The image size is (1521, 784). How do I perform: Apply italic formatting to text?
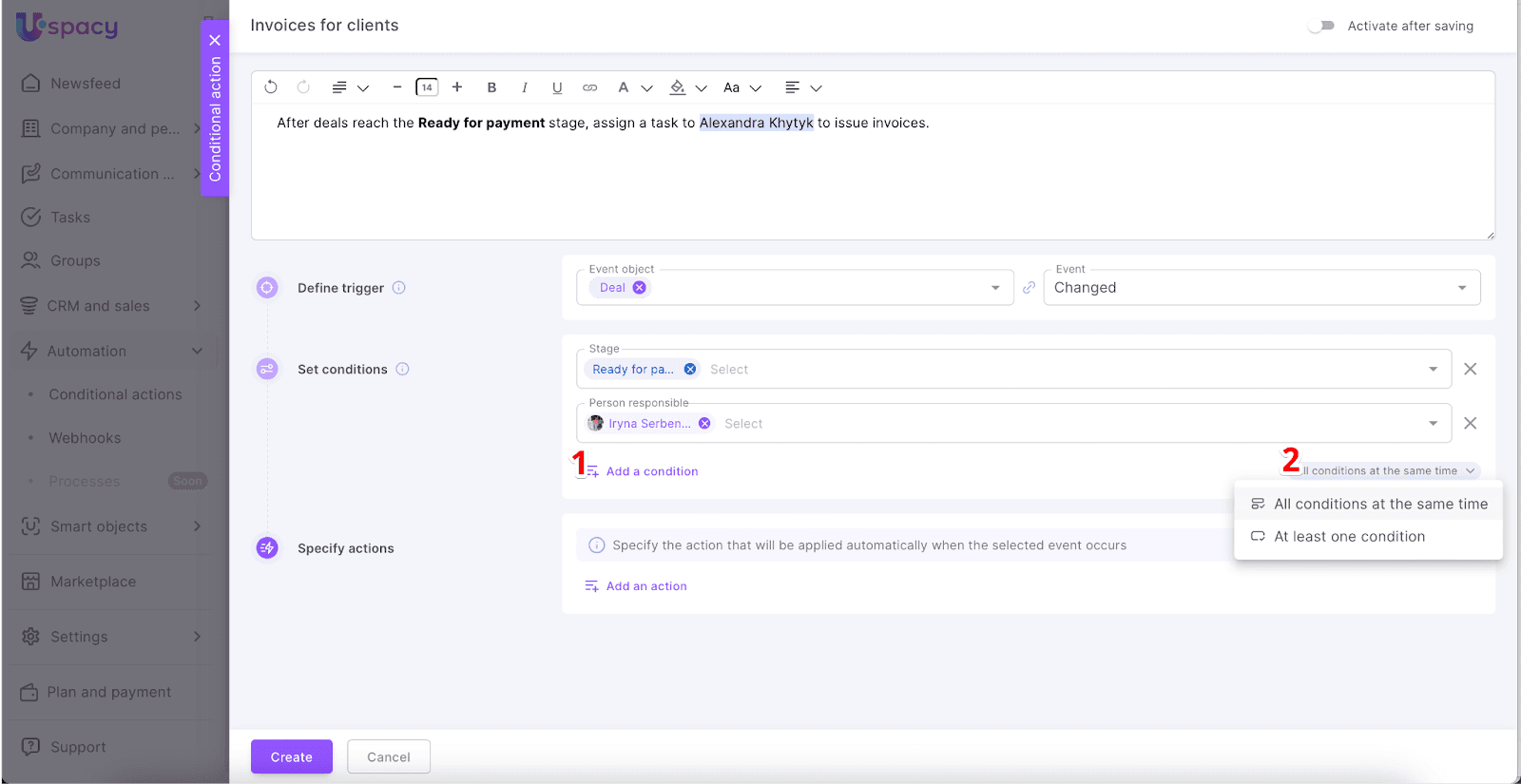[x=524, y=87]
